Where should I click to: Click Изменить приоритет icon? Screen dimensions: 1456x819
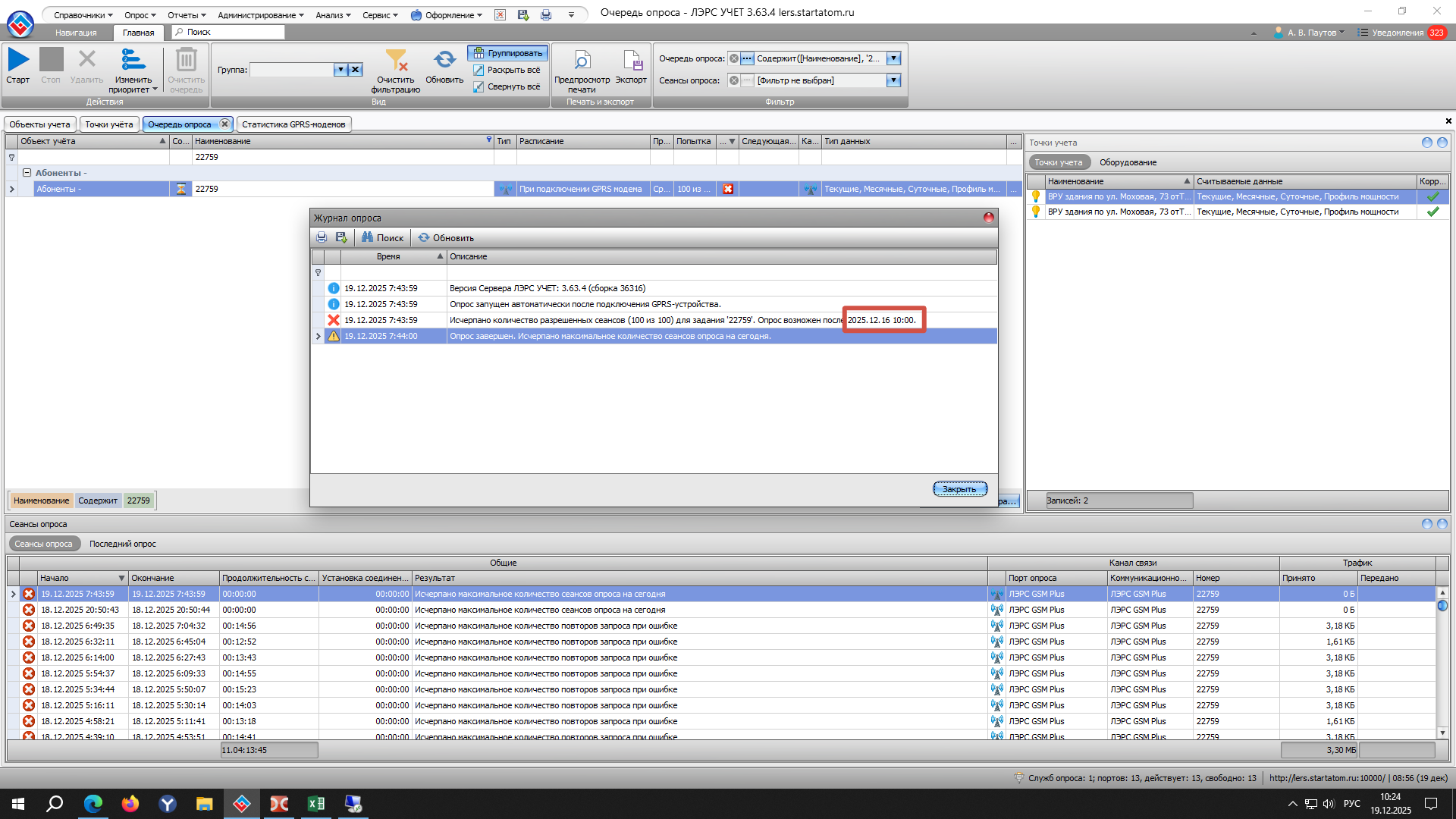[x=133, y=60]
